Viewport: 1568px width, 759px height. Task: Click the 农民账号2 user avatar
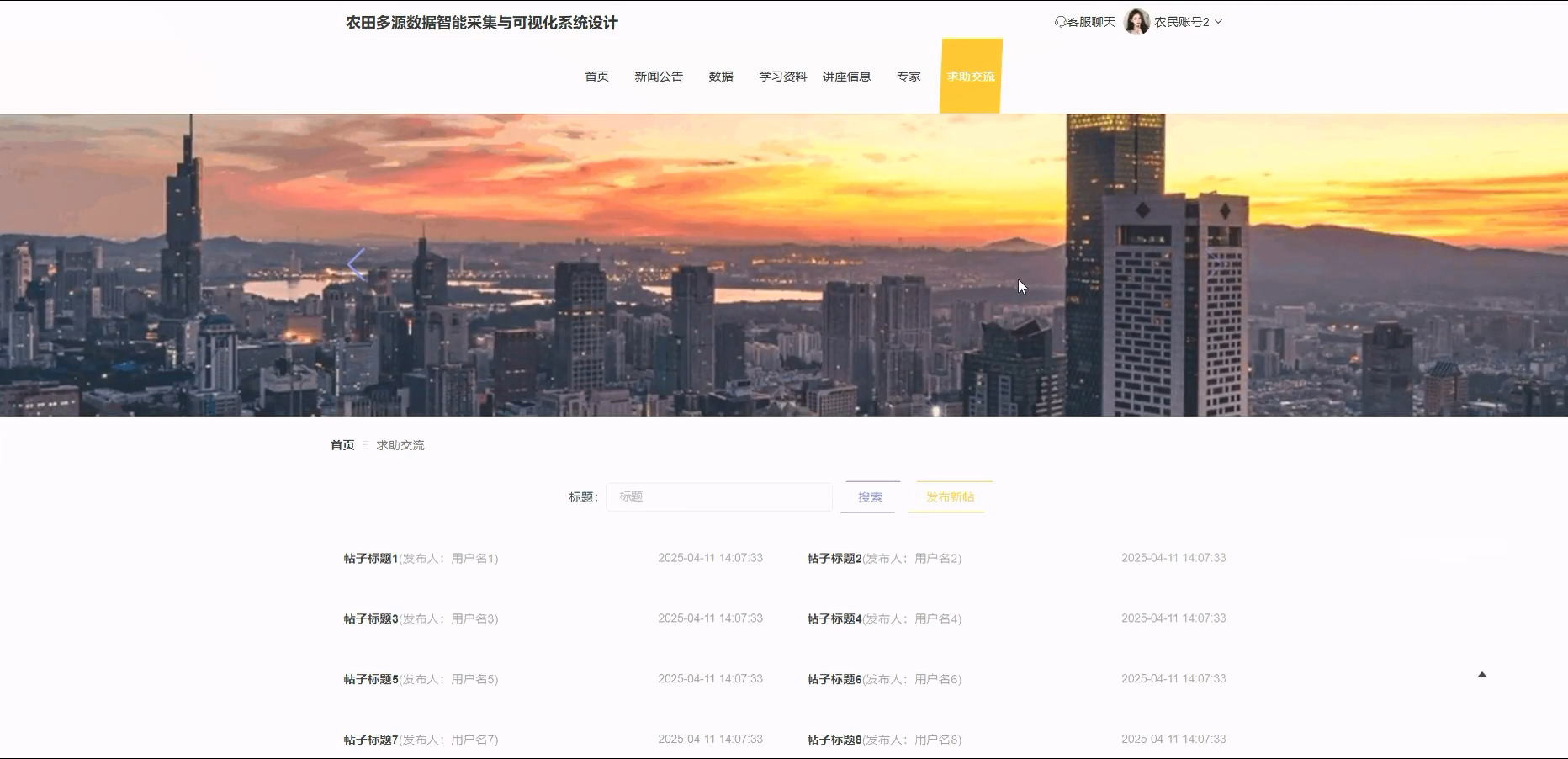1137,22
